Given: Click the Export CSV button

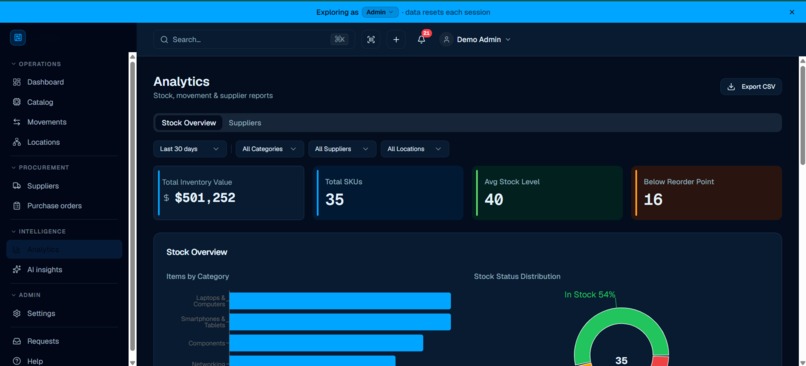Looking at the screenshot, I should (x=751, y=87).
